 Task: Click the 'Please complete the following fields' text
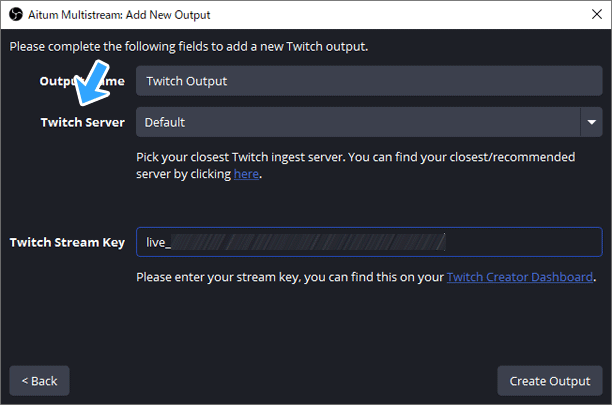coord(189,47)
